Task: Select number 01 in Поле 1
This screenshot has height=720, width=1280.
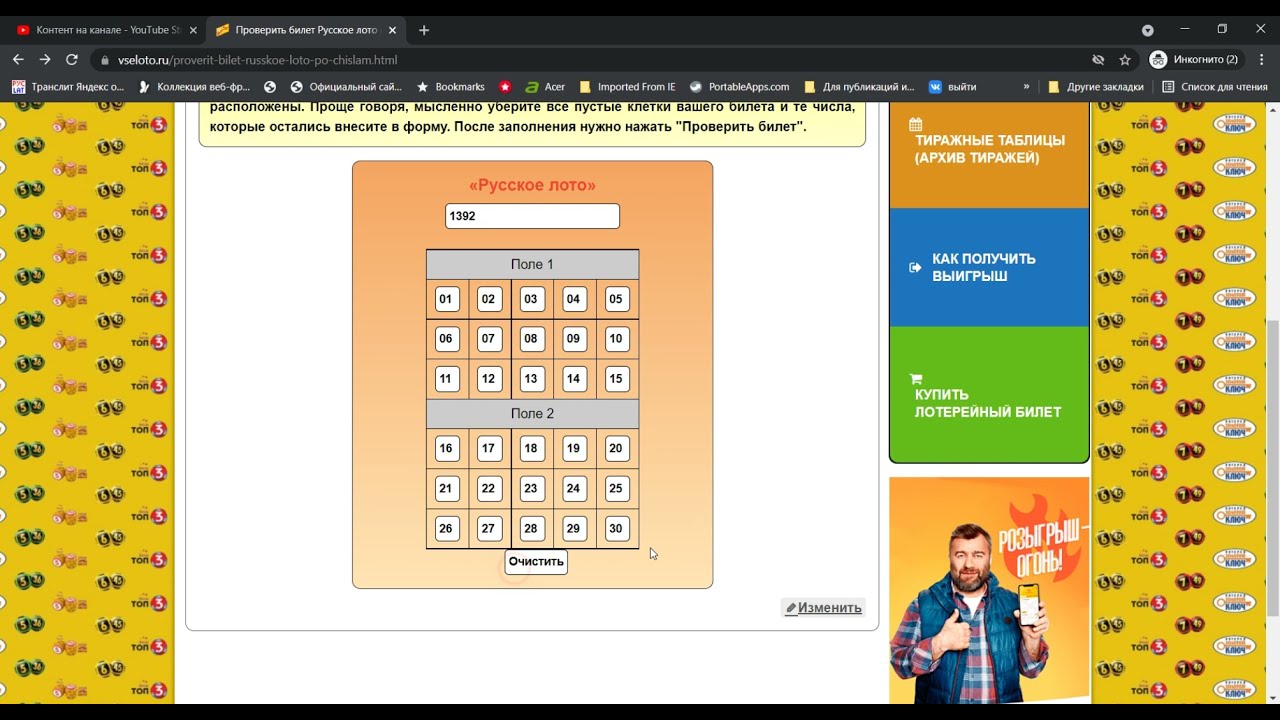Action: 446,299
